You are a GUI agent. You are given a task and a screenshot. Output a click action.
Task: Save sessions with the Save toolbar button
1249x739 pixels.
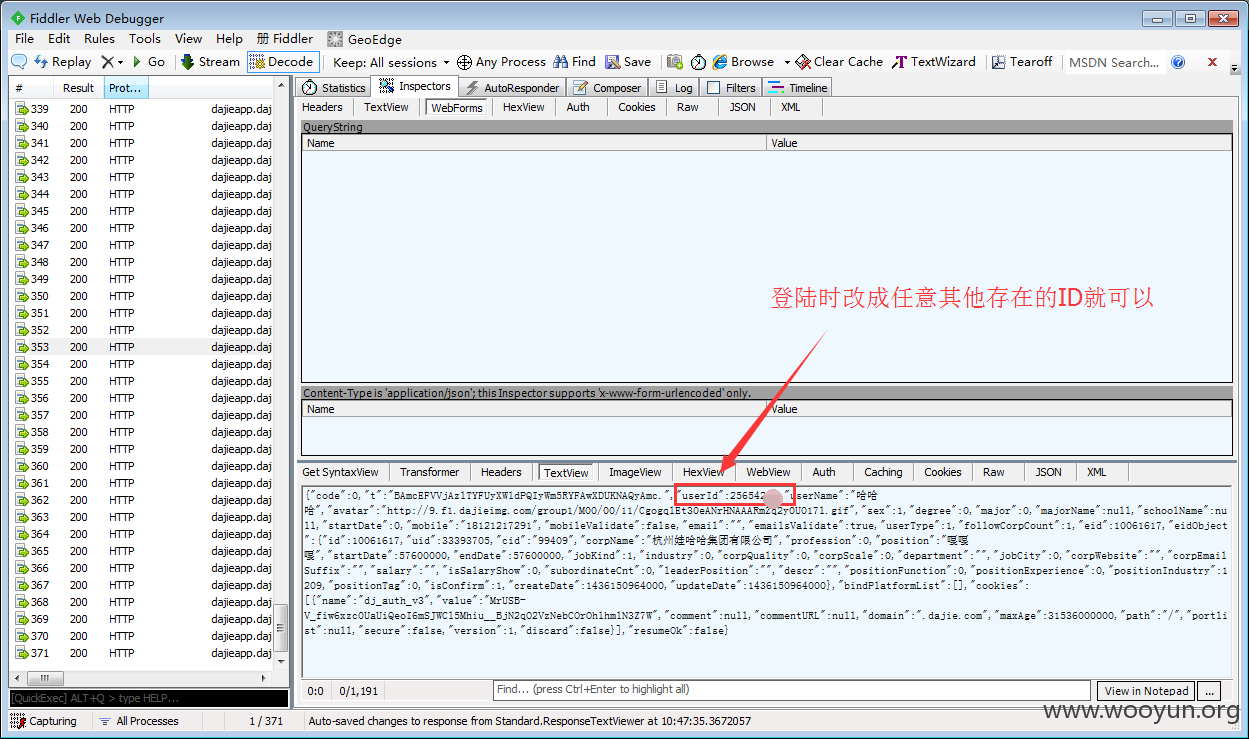628,62
